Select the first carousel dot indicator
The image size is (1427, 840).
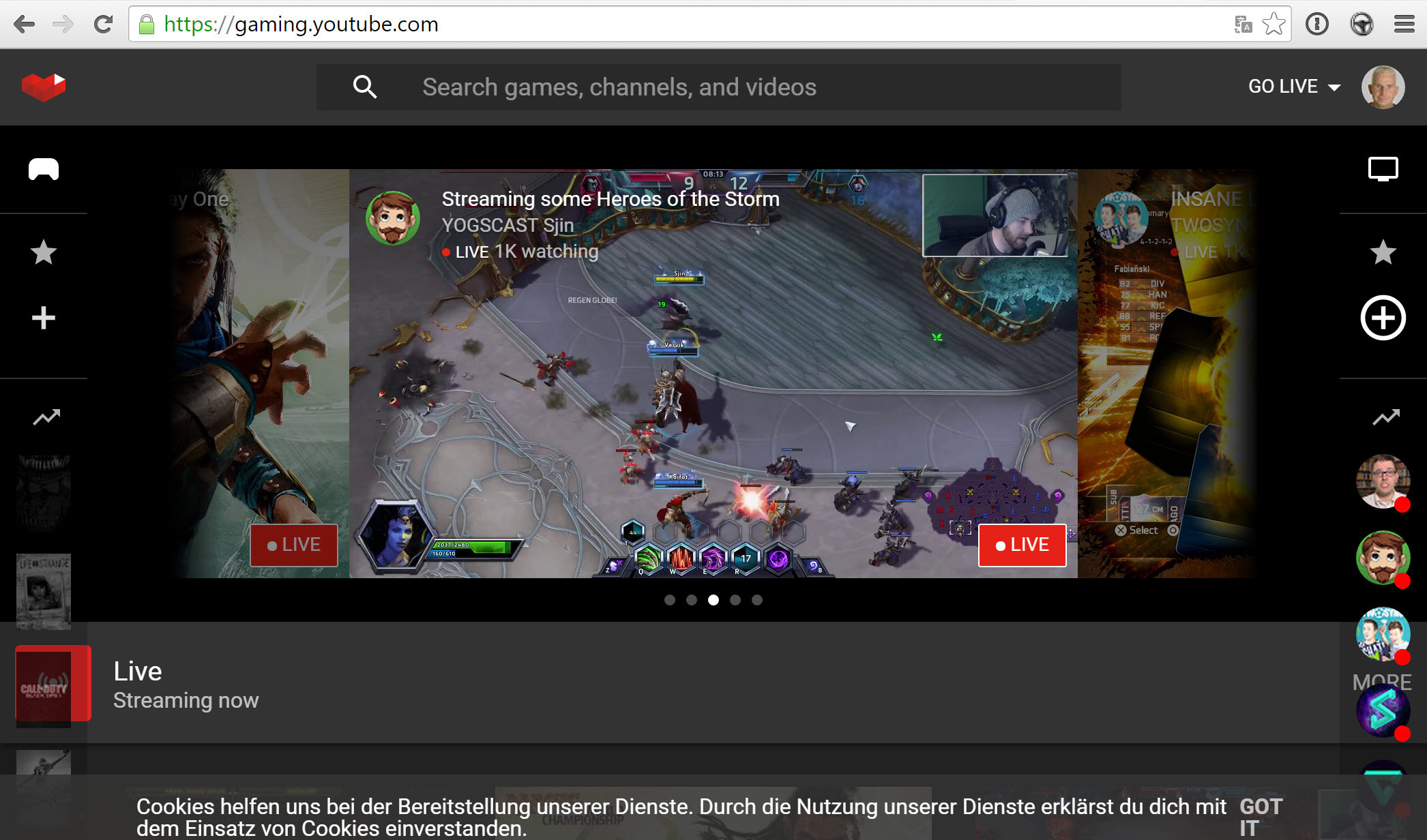(x=670, y=600)
